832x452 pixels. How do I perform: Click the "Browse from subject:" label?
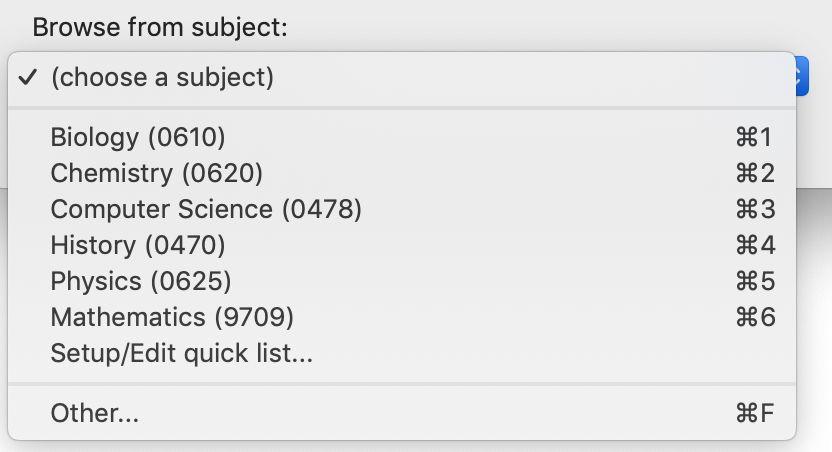point(160,27)
